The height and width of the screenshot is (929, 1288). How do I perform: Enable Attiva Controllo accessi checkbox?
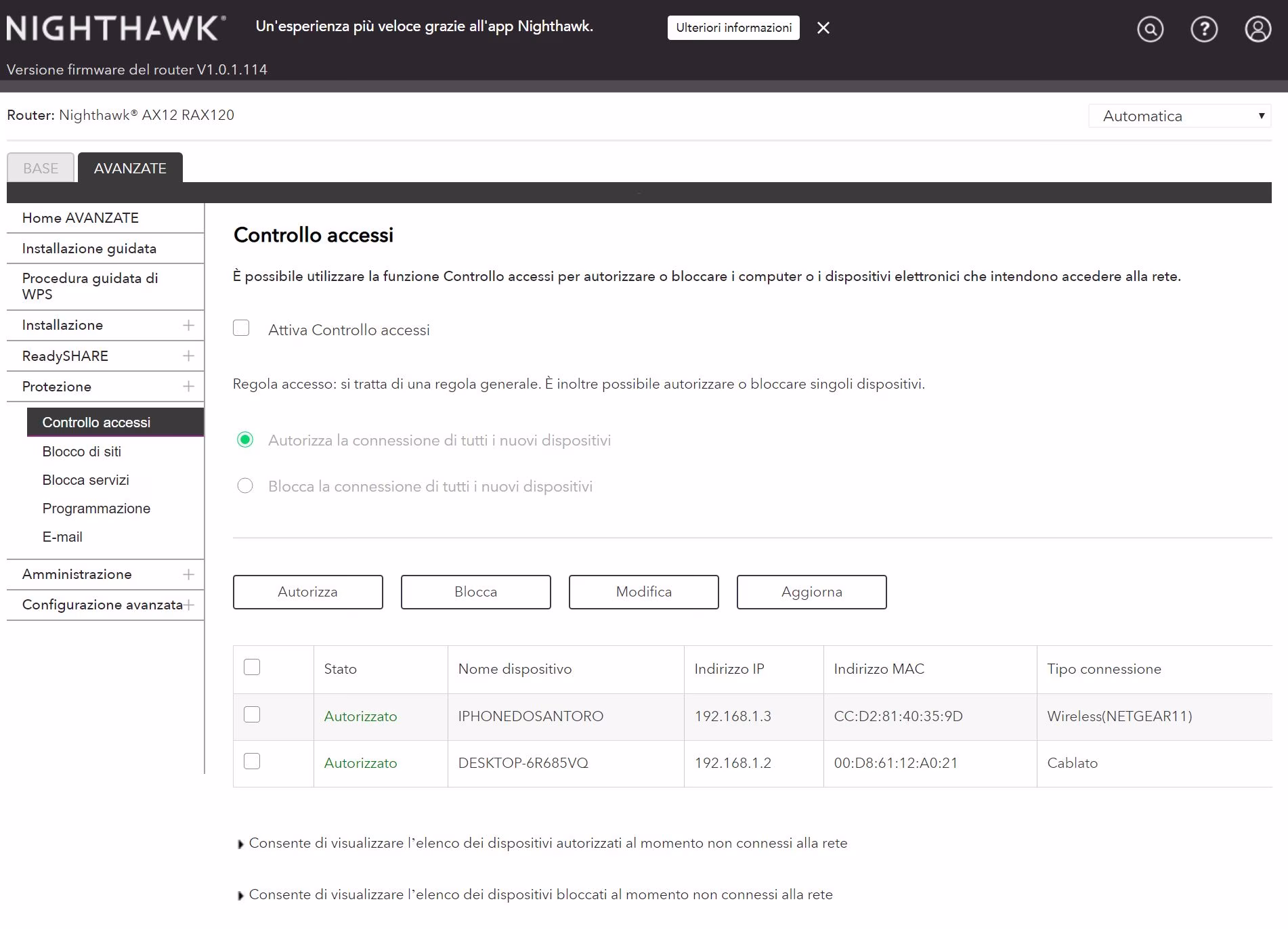[x=241, y=328]
